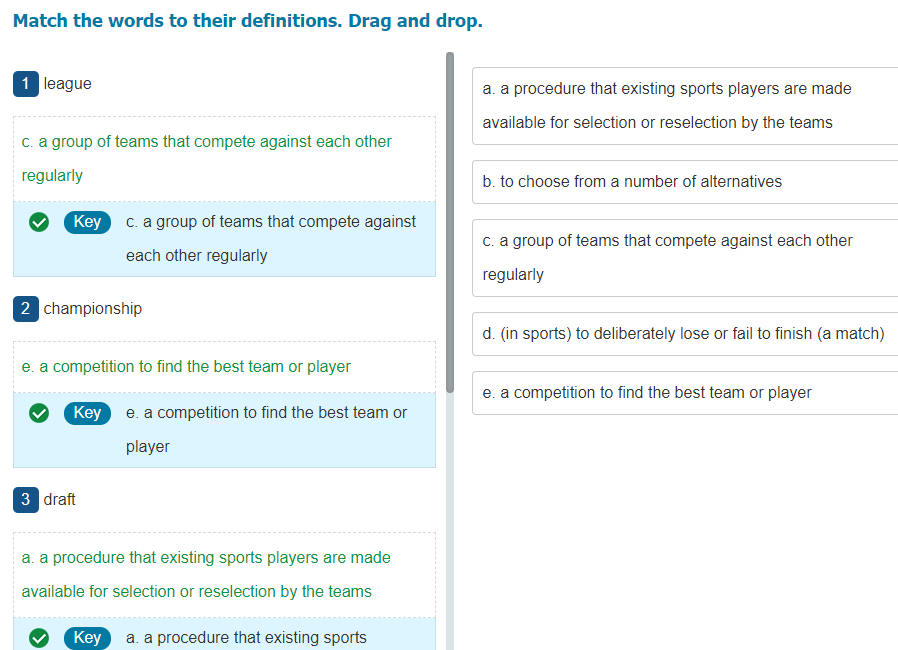This screenshot has height=650, width=898.
Task: Select option e 'competition to find best team'
Action: point(684,393)
